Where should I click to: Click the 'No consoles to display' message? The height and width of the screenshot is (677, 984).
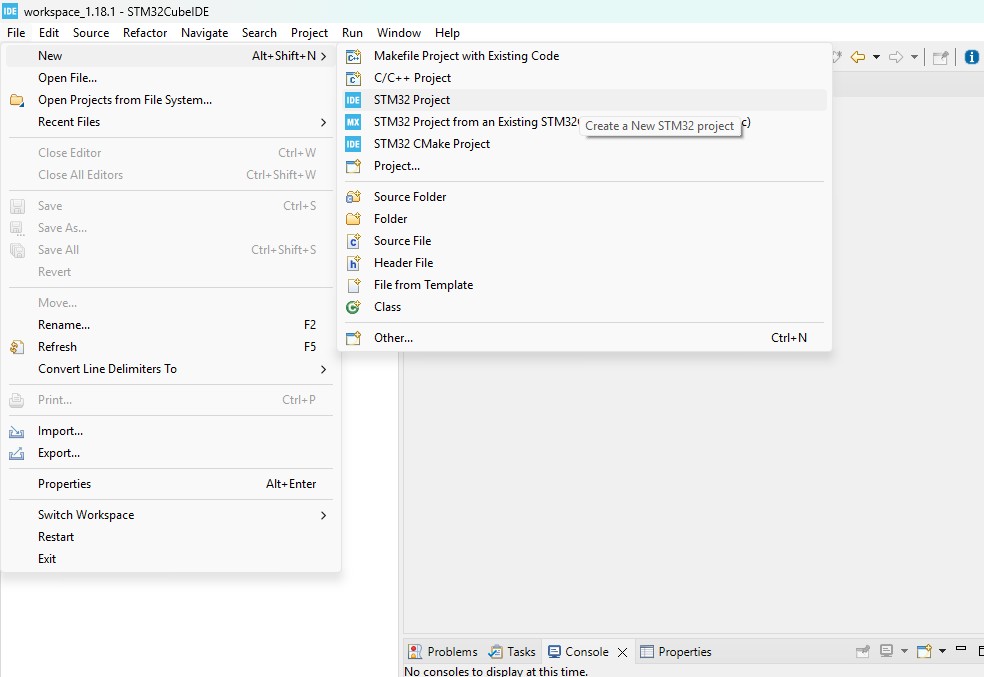pyautogui.click(x=496, y=671)
